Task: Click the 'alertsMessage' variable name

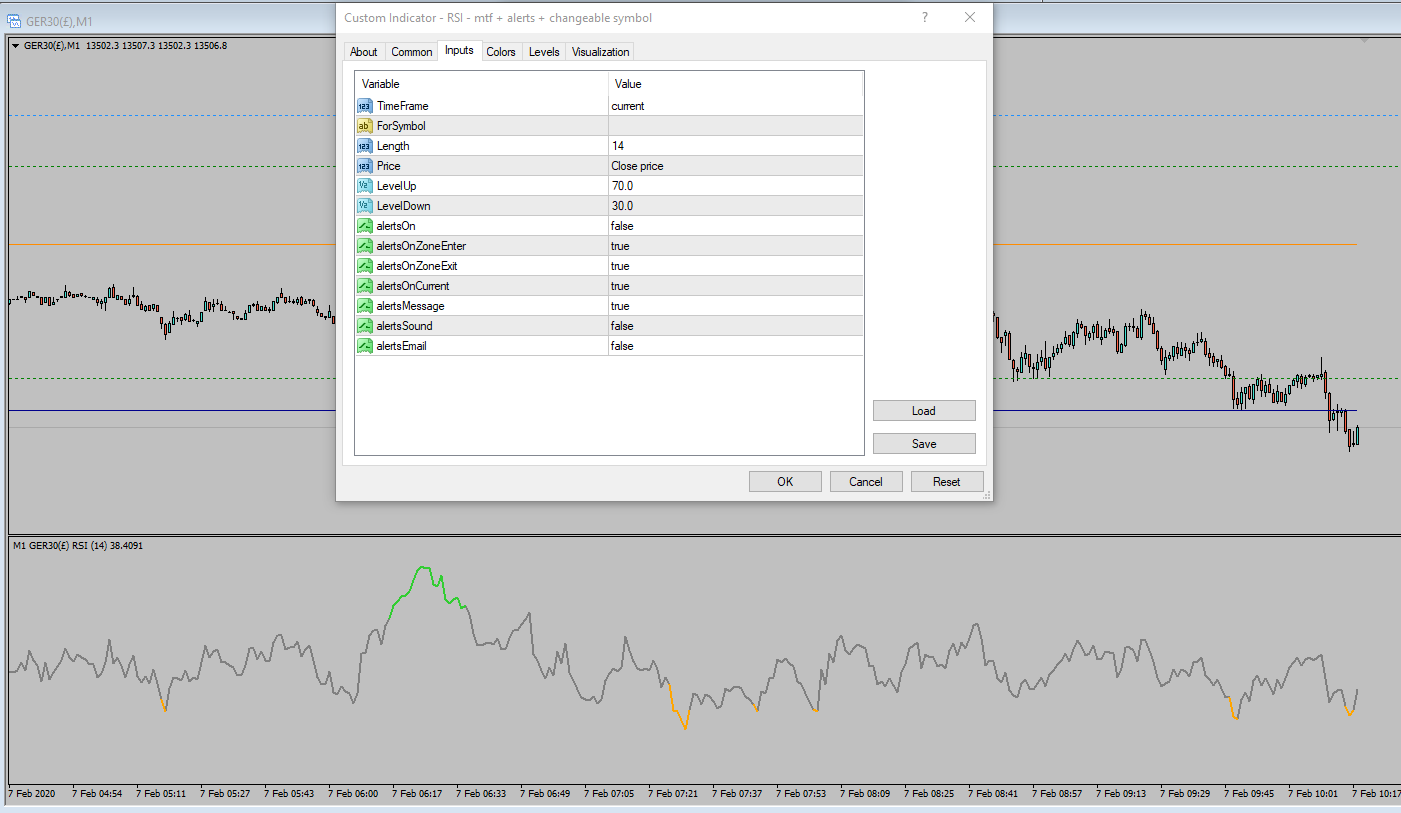Action: (x=411, y=306)
